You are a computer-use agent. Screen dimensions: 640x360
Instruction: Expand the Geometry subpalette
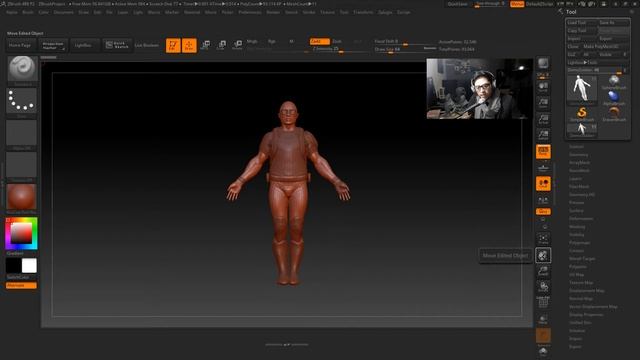click(x=579, y=155)
